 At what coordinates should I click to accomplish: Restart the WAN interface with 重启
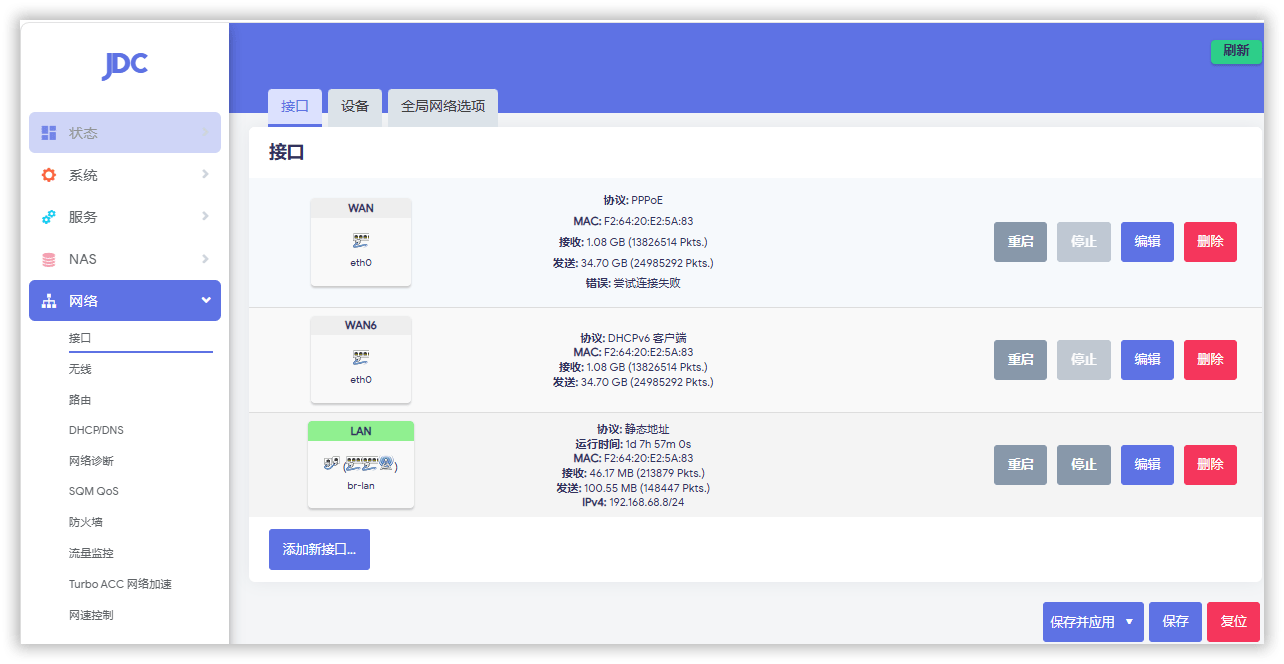pyautogui.click(x=1020, y=242)
